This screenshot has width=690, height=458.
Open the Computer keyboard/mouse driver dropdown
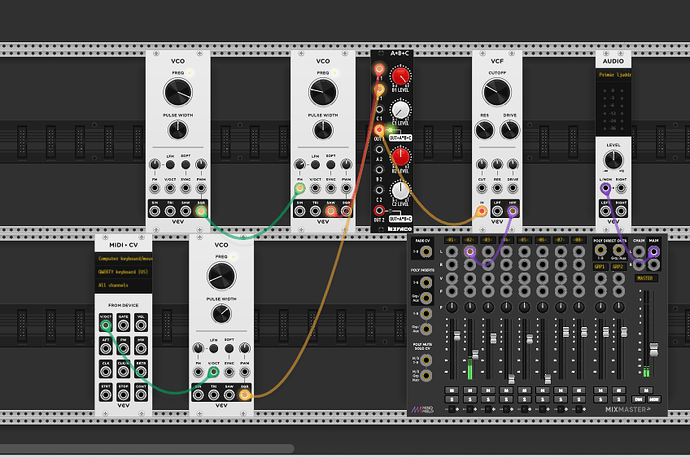[x=122, y=258]
